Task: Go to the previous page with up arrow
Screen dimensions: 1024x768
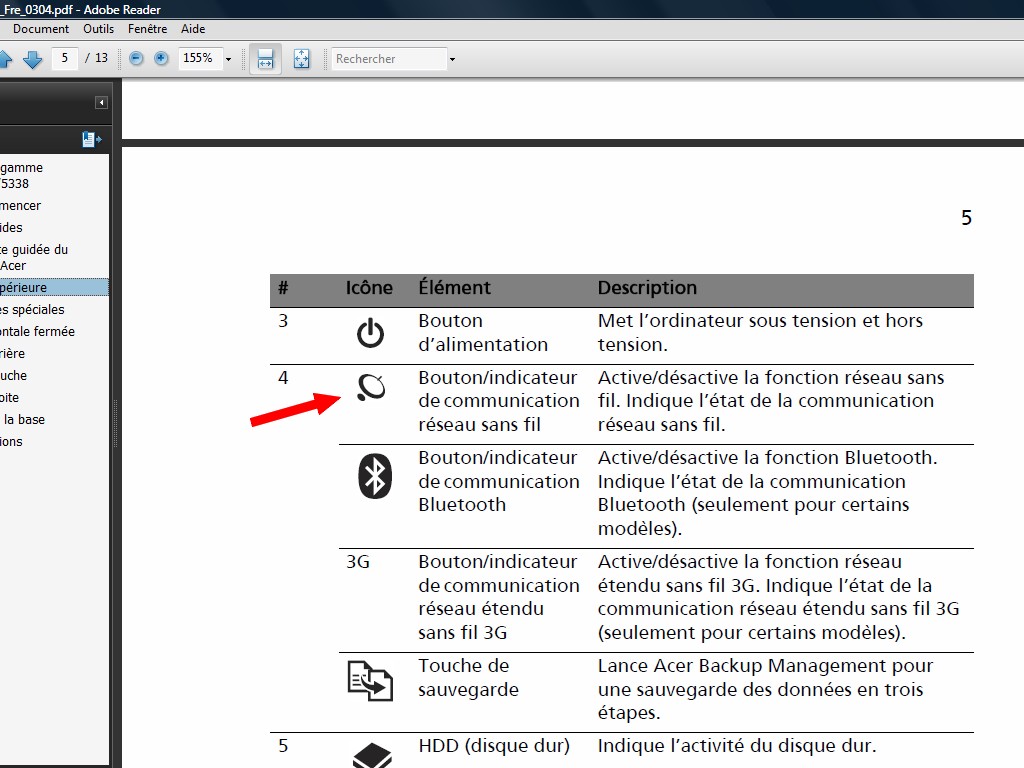Action: [5, 59]
